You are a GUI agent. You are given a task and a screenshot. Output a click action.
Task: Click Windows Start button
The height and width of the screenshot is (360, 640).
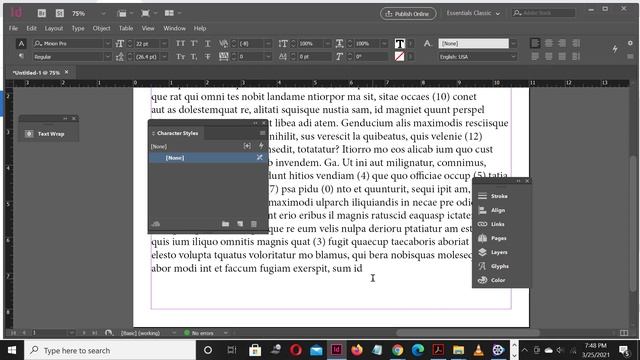pyautogui.click(x=12, y=350)
